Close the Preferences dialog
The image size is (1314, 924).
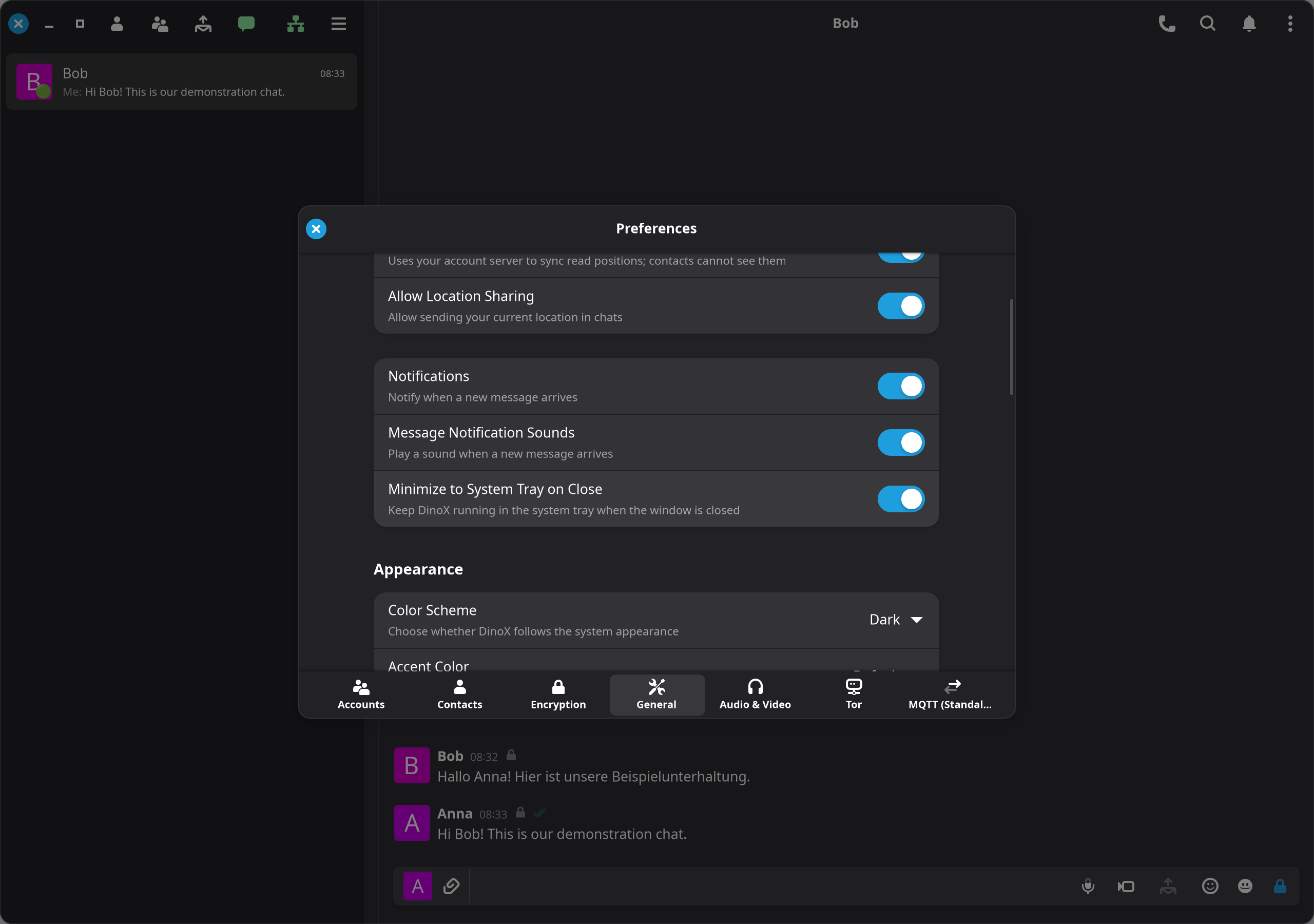(316, 229)
